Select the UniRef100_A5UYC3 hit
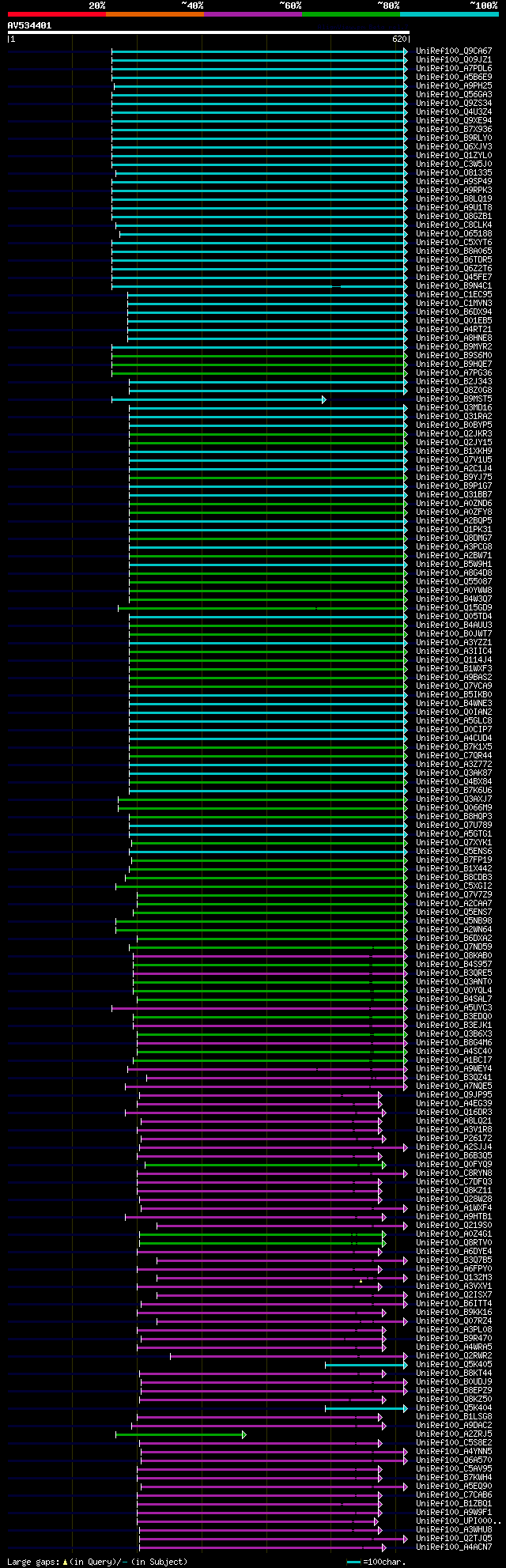506x1568 pixels. tap(454, 1008)
